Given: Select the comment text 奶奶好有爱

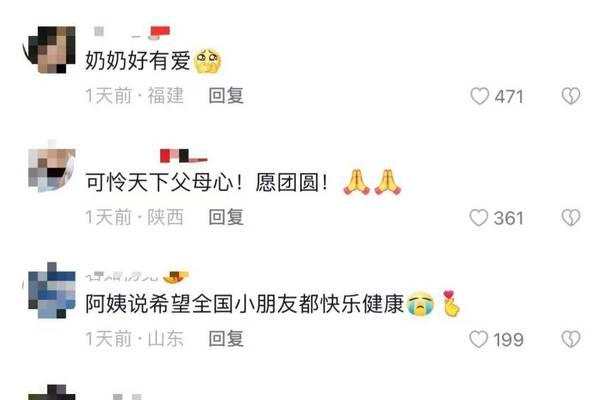Looking at the screenshot, I should coord(138,61).
